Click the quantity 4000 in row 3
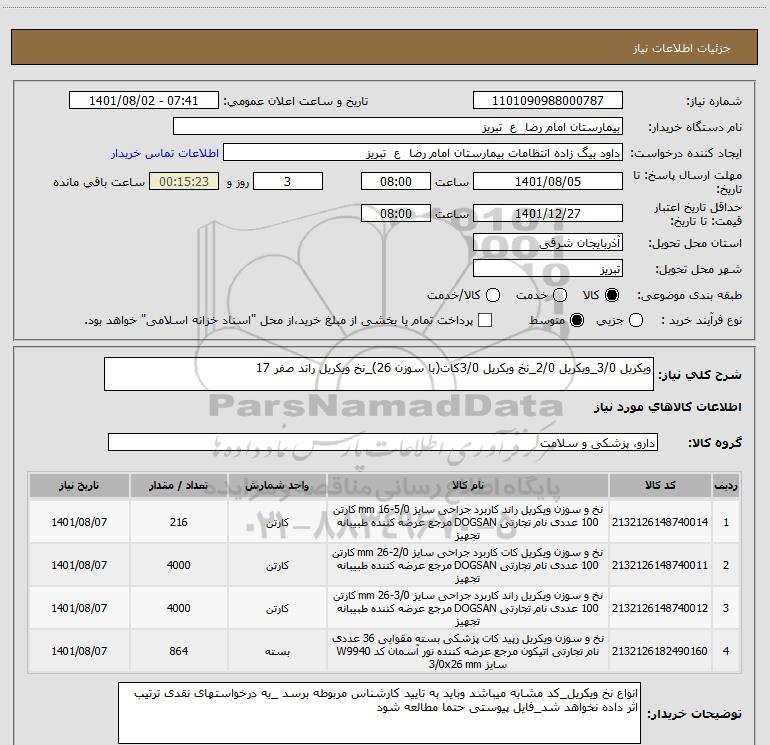 tap(179, 608)
